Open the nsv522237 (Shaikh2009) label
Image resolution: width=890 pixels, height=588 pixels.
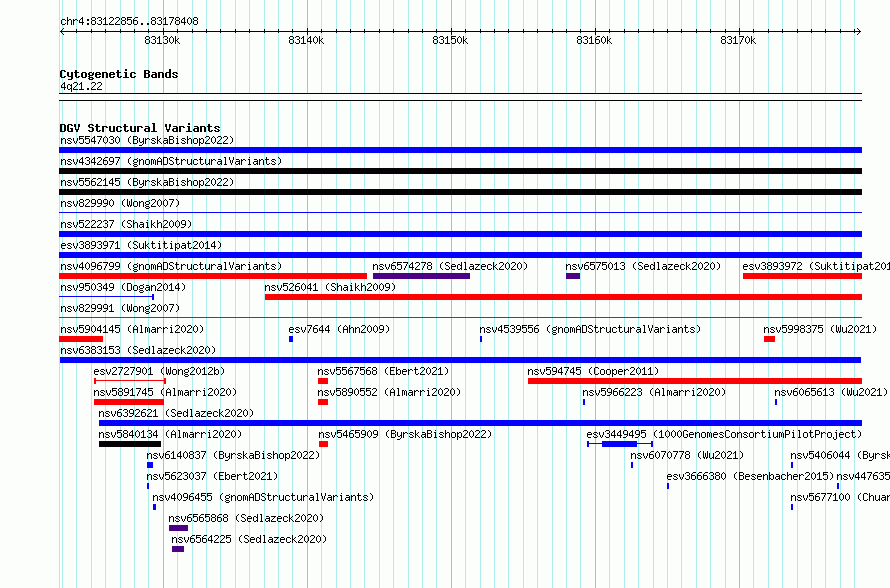(126, 224)
